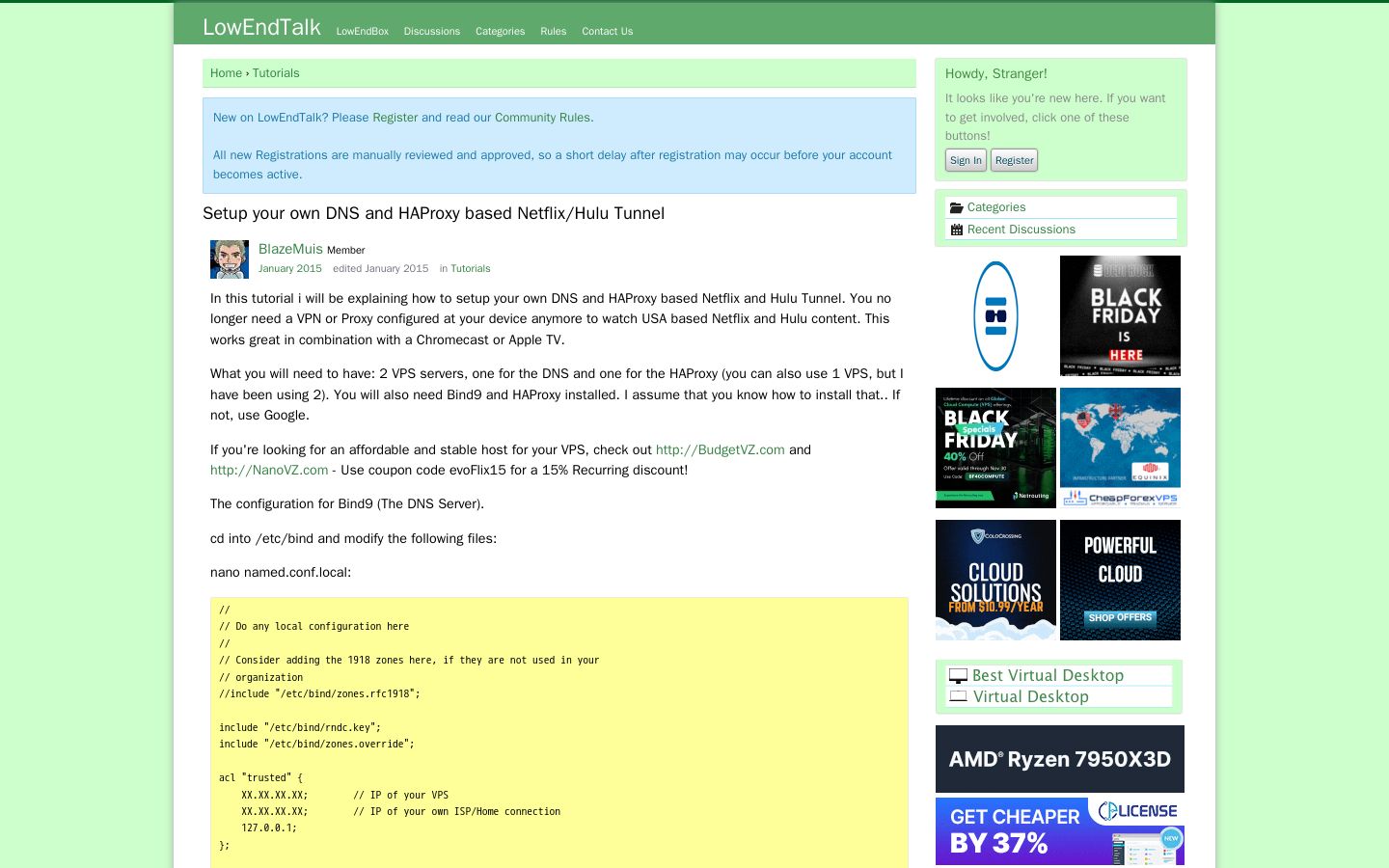Screen dimensions: 1389x868
Task: Click the blue oval logo ad
Action: [x=995, y=315]
